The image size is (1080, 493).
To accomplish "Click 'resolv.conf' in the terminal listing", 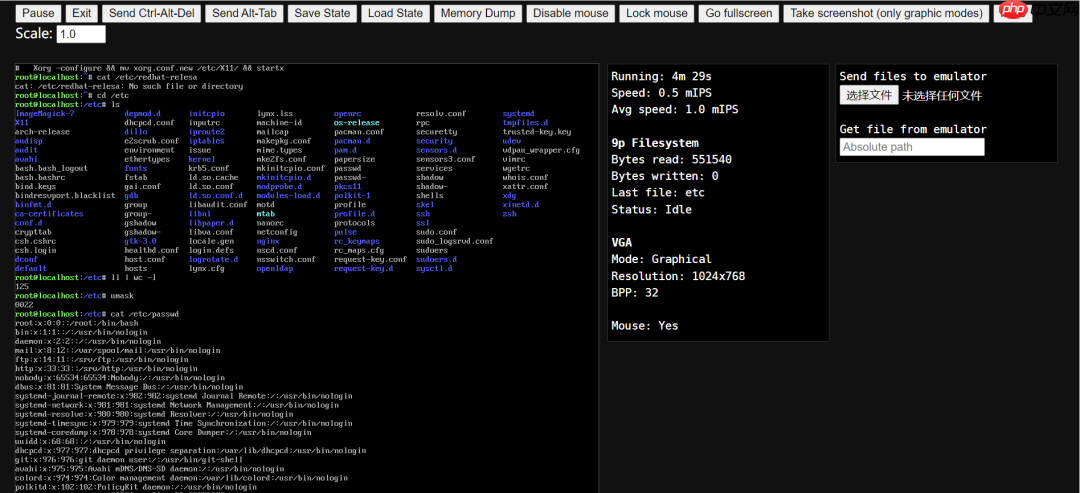I will (442, 113).
